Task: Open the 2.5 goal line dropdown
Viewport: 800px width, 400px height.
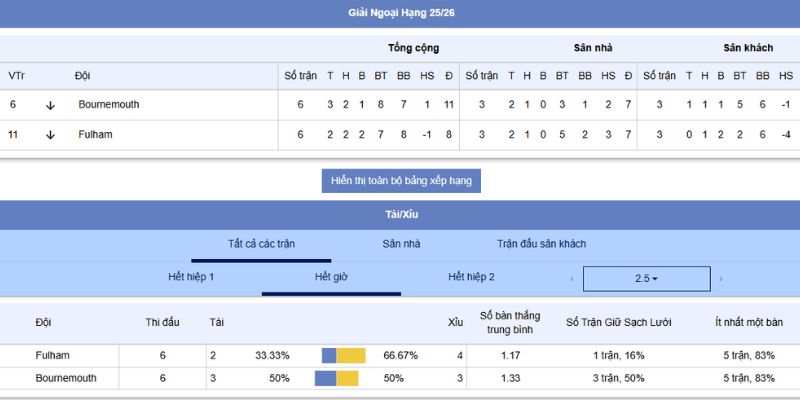Action: point(646,278)
